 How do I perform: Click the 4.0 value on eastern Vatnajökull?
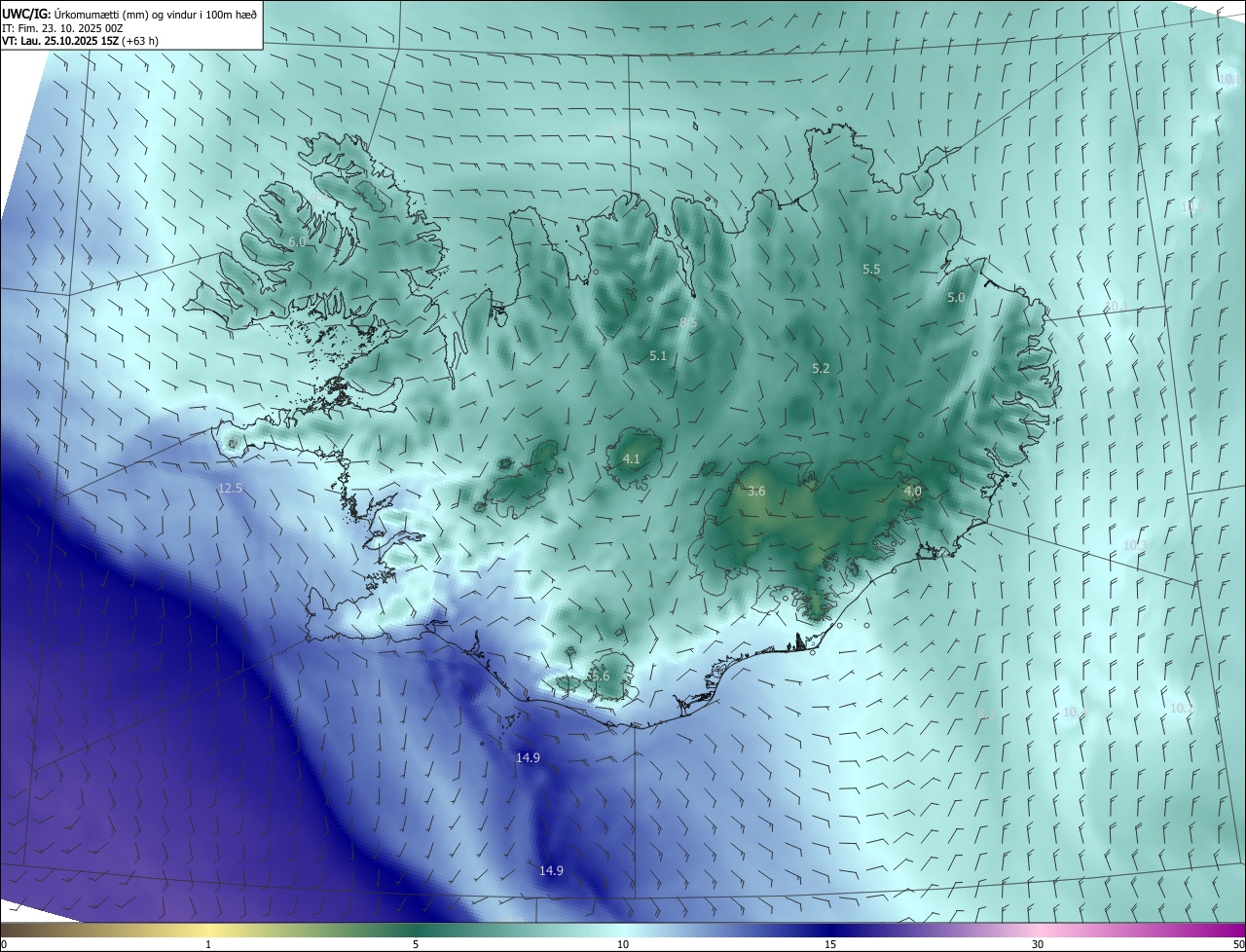point(912,492)
